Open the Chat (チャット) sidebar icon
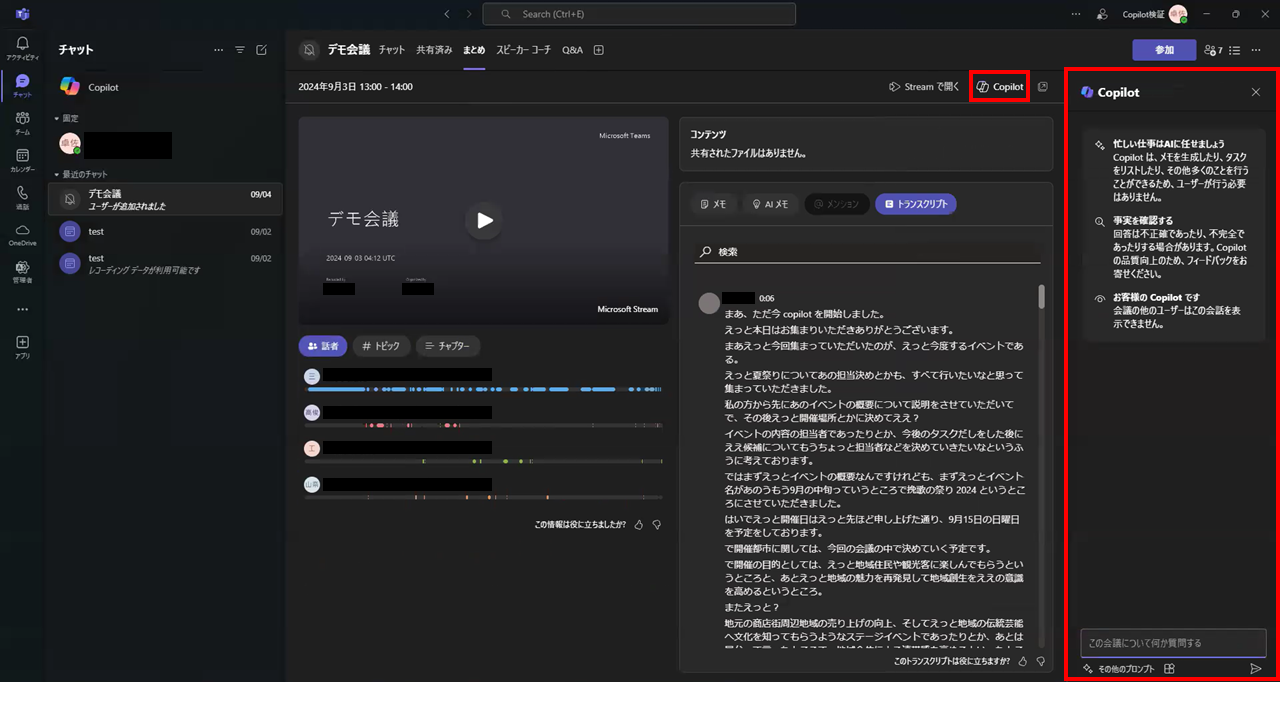 (x=22, y=86)
